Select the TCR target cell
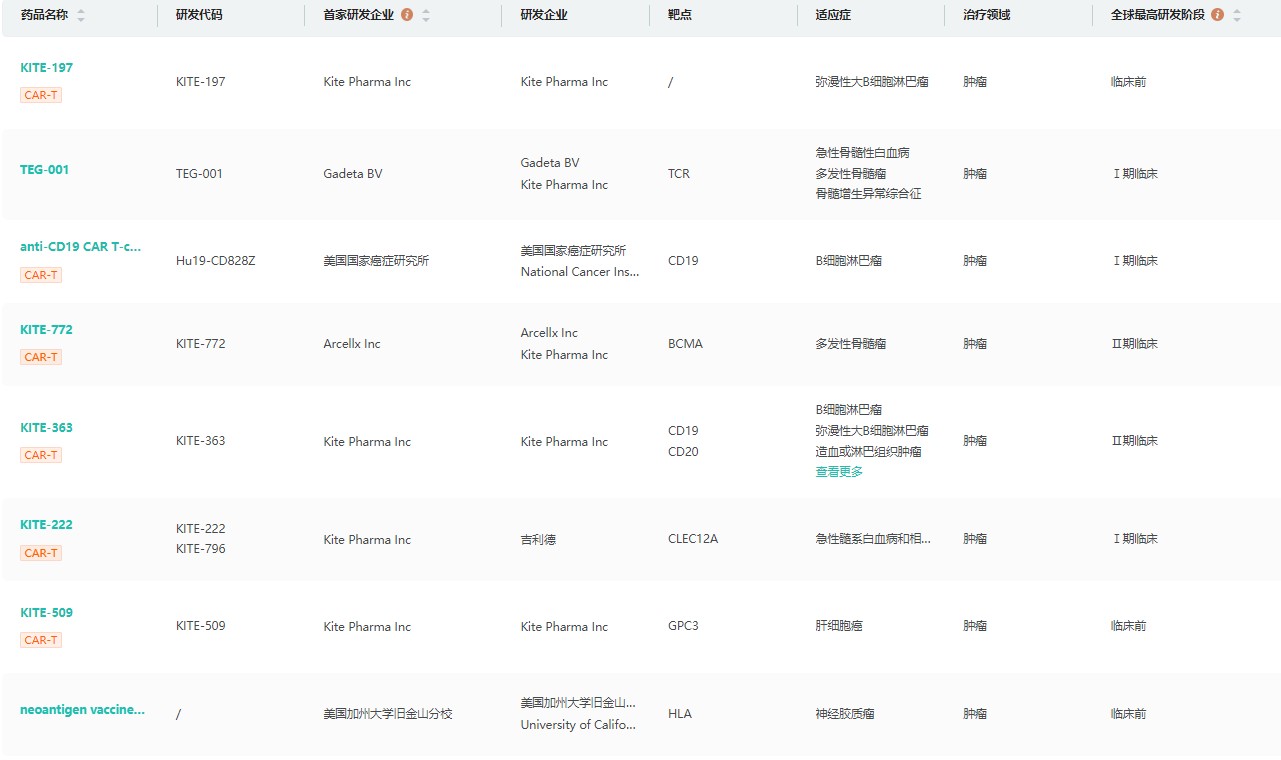 (679, 174)
